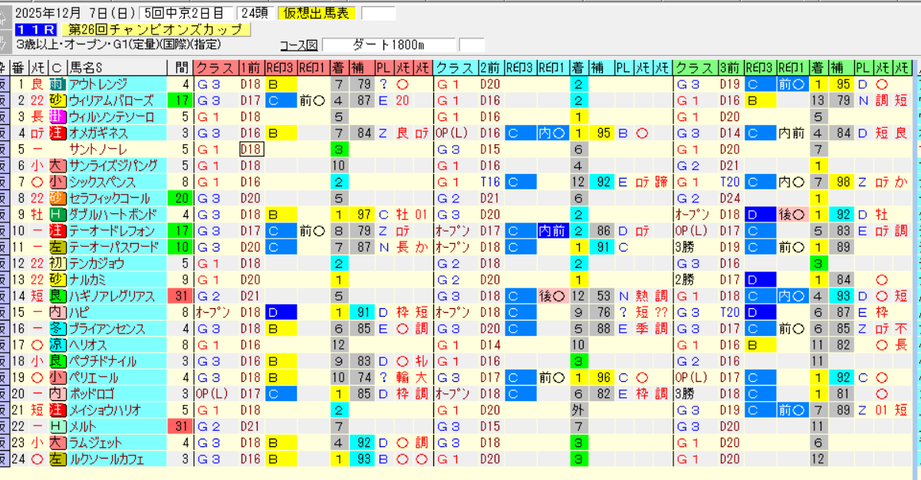
Task: Click the orange 砂 badge beside セラフィックコール
Action: coord(57,199)
